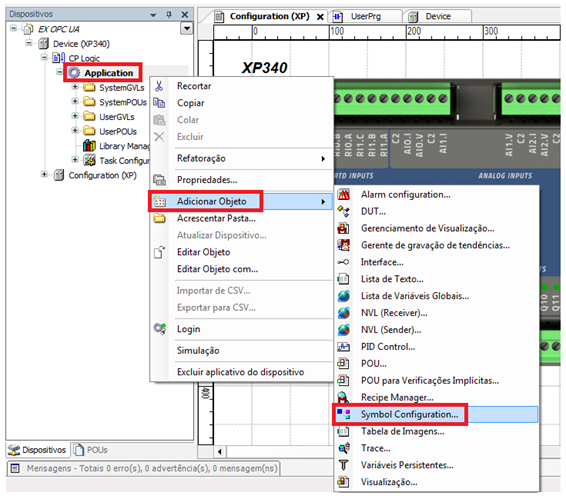Open the Adicionar Objeto submenu
566x499 pixels.
click(240, 201)
